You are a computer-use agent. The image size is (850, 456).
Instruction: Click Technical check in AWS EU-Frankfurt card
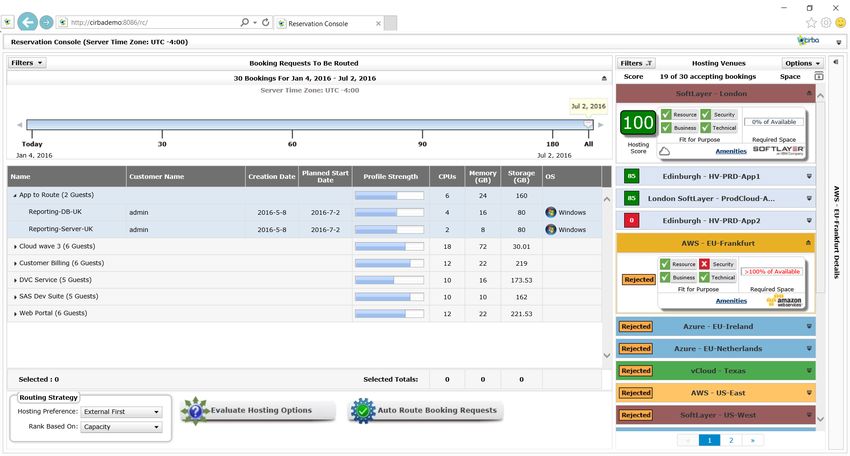tap(704, 277)
